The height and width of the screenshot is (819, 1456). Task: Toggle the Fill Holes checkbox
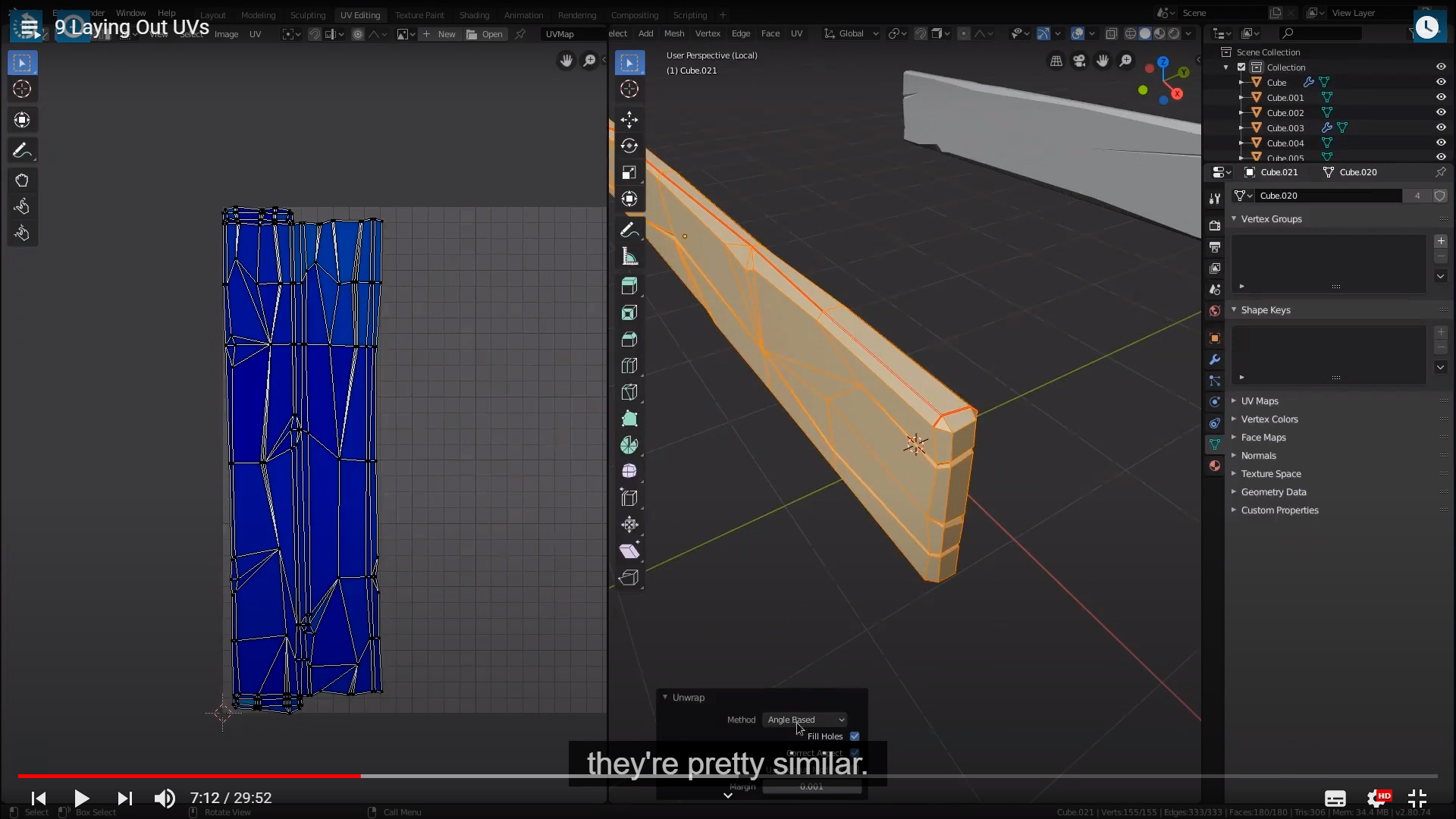coord(855,736)
